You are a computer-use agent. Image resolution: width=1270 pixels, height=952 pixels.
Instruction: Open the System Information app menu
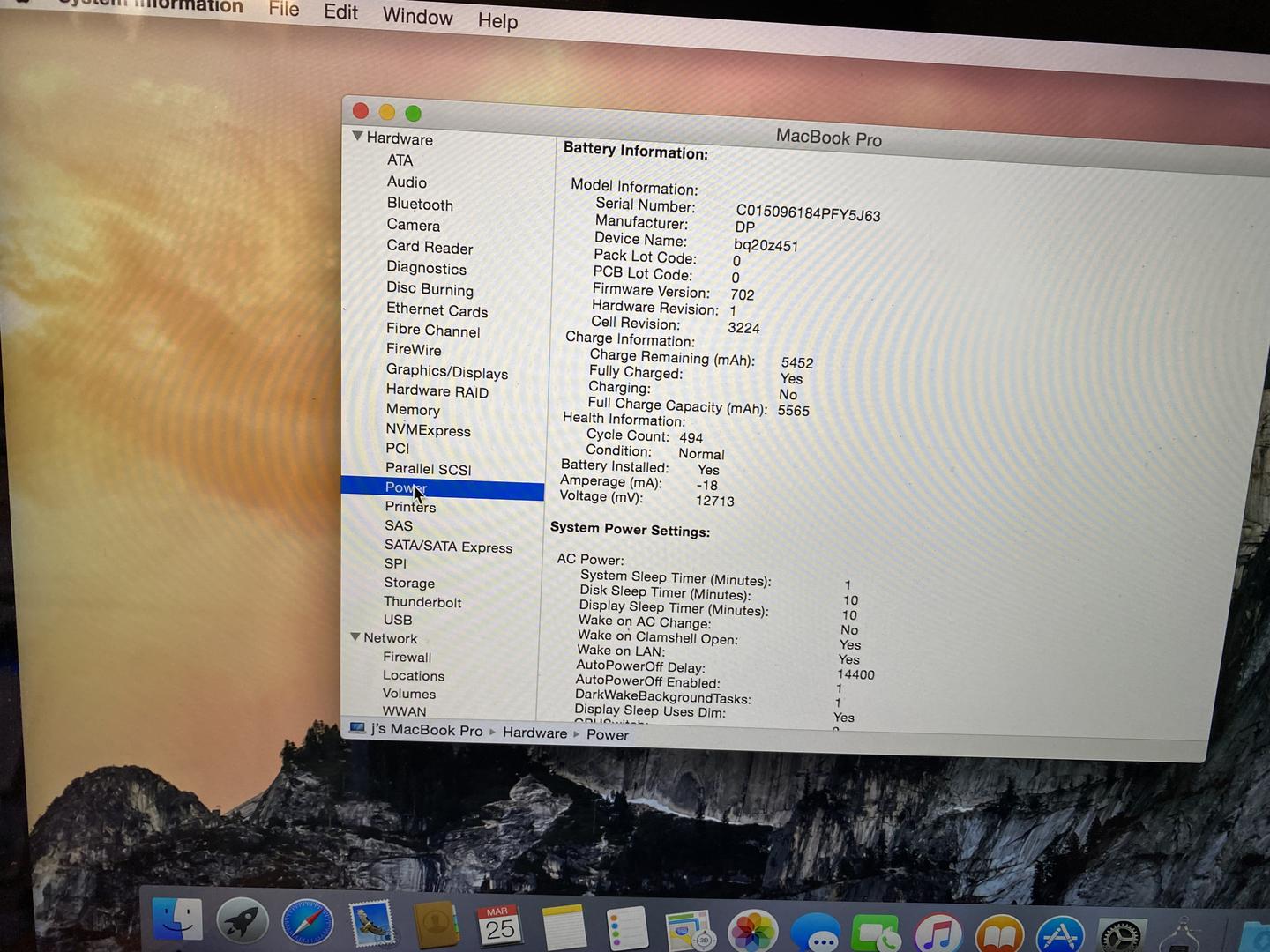coord(150,5)
